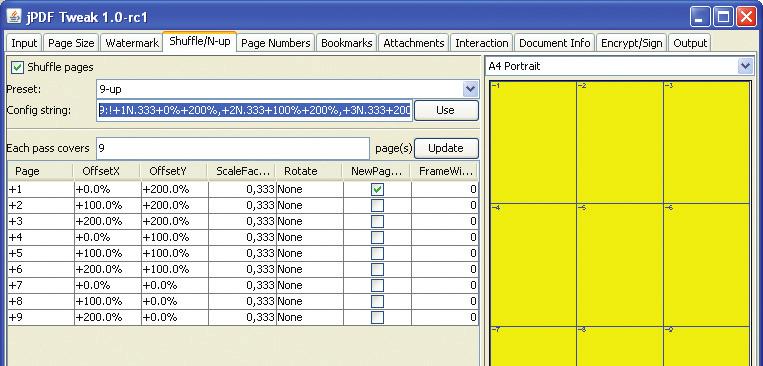This screenshot has width=763, height=366.
Task: Check NewPage checkbox for row +3
Action: [x=377, y=221]
